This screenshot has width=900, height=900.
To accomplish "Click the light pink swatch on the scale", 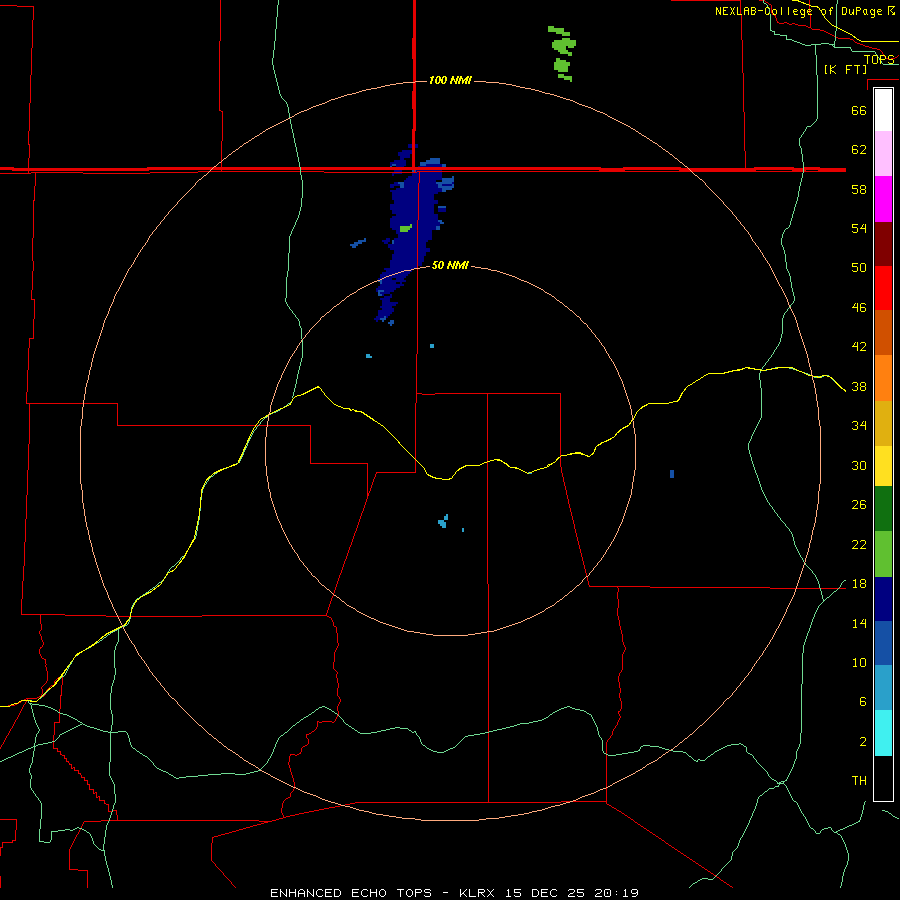I will pos(883,154).
